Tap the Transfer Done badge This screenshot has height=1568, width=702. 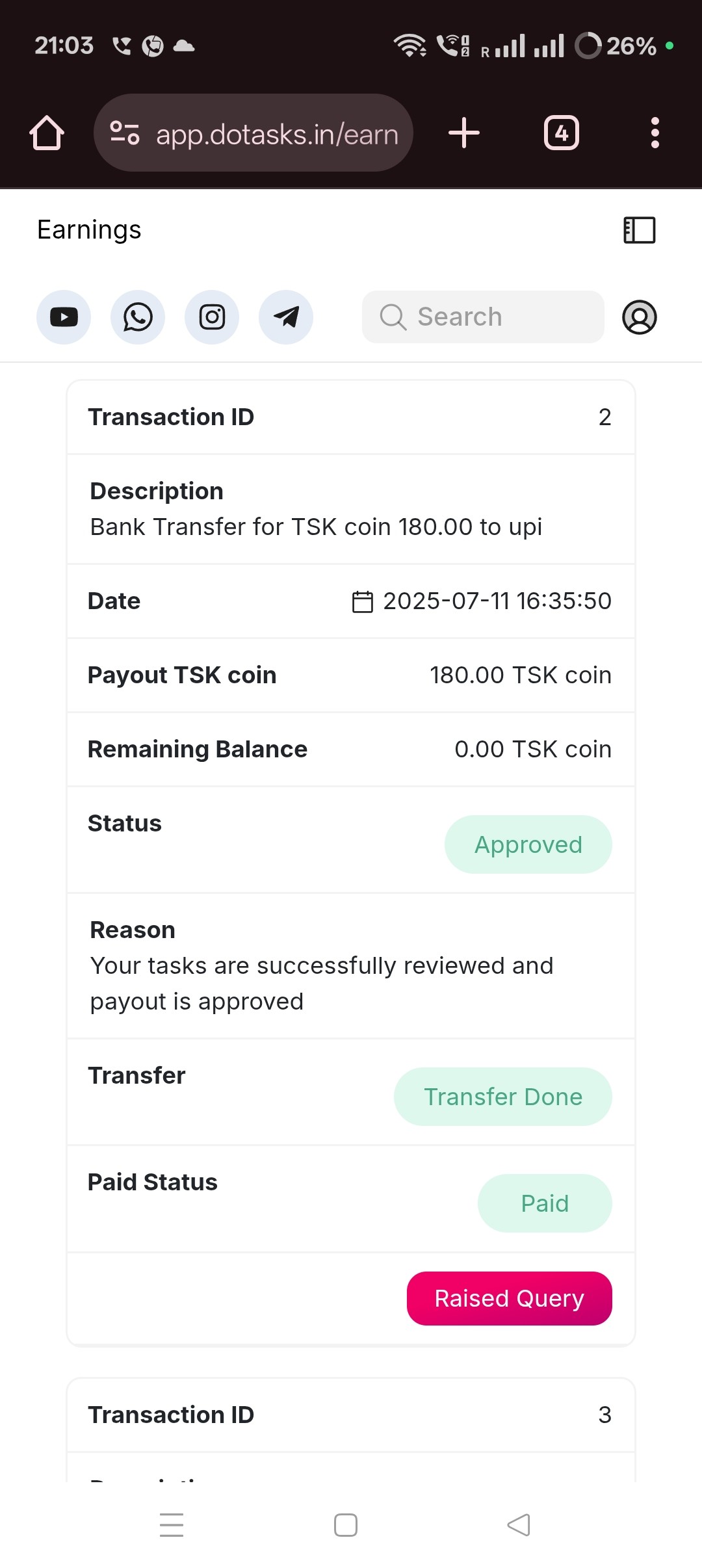[x=503, y=1097]
